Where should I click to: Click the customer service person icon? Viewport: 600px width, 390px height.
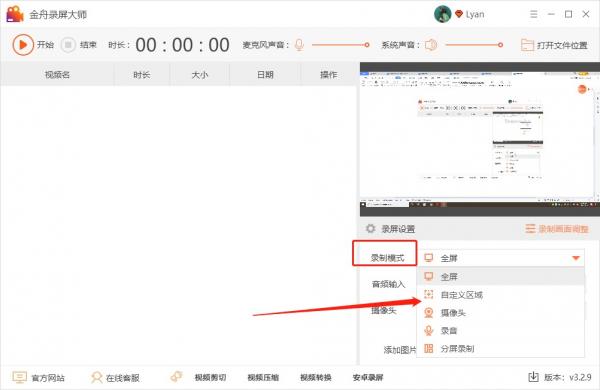[x=96, y=377]
